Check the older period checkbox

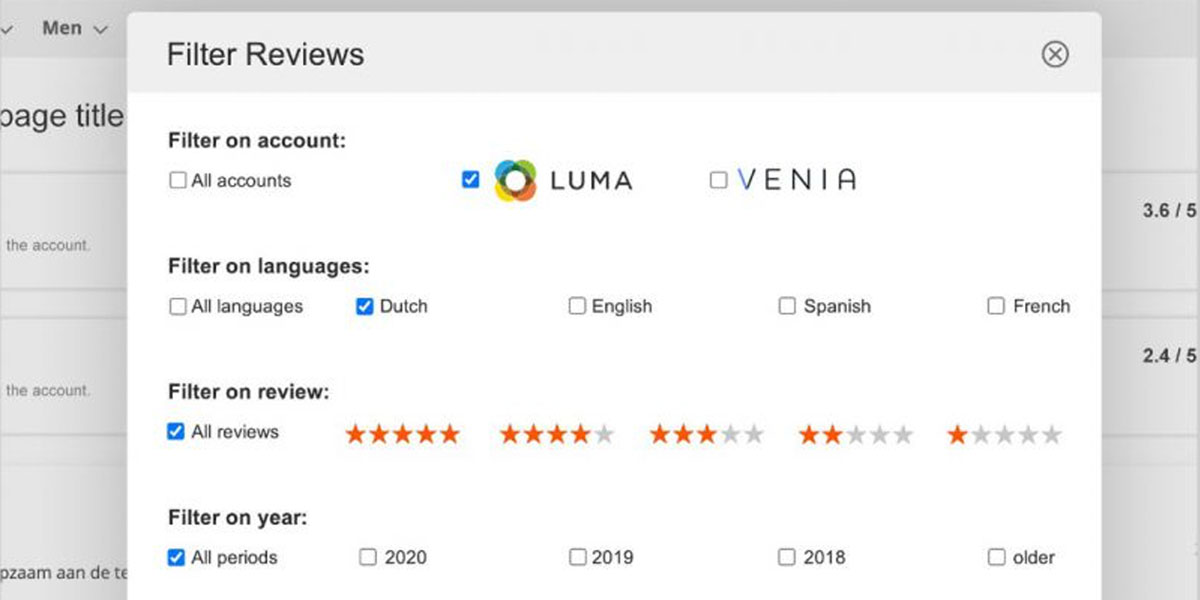point(997,557)
